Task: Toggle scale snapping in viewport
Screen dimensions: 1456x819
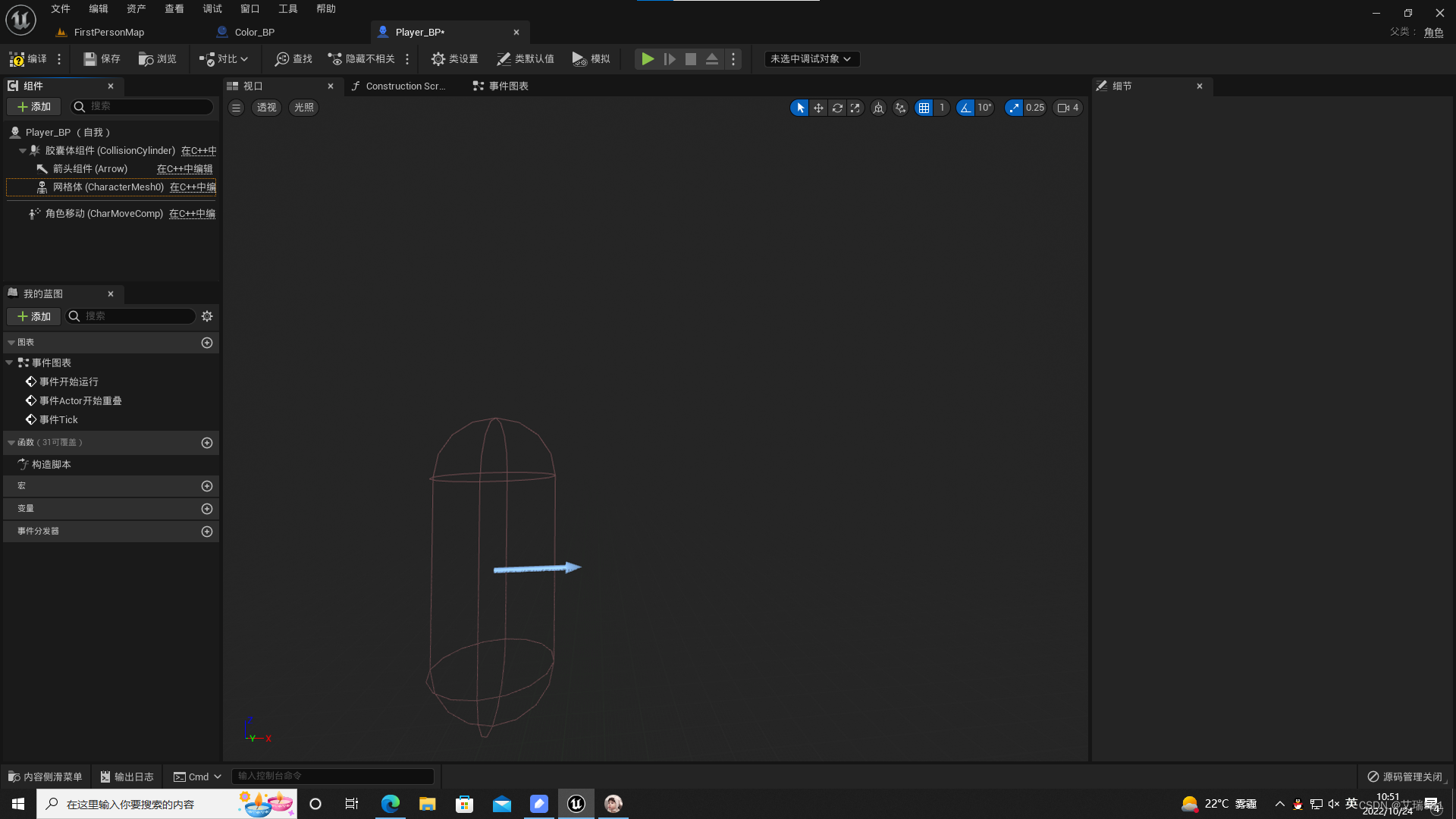Action: pyautogui.click(x=1014, y=108)
